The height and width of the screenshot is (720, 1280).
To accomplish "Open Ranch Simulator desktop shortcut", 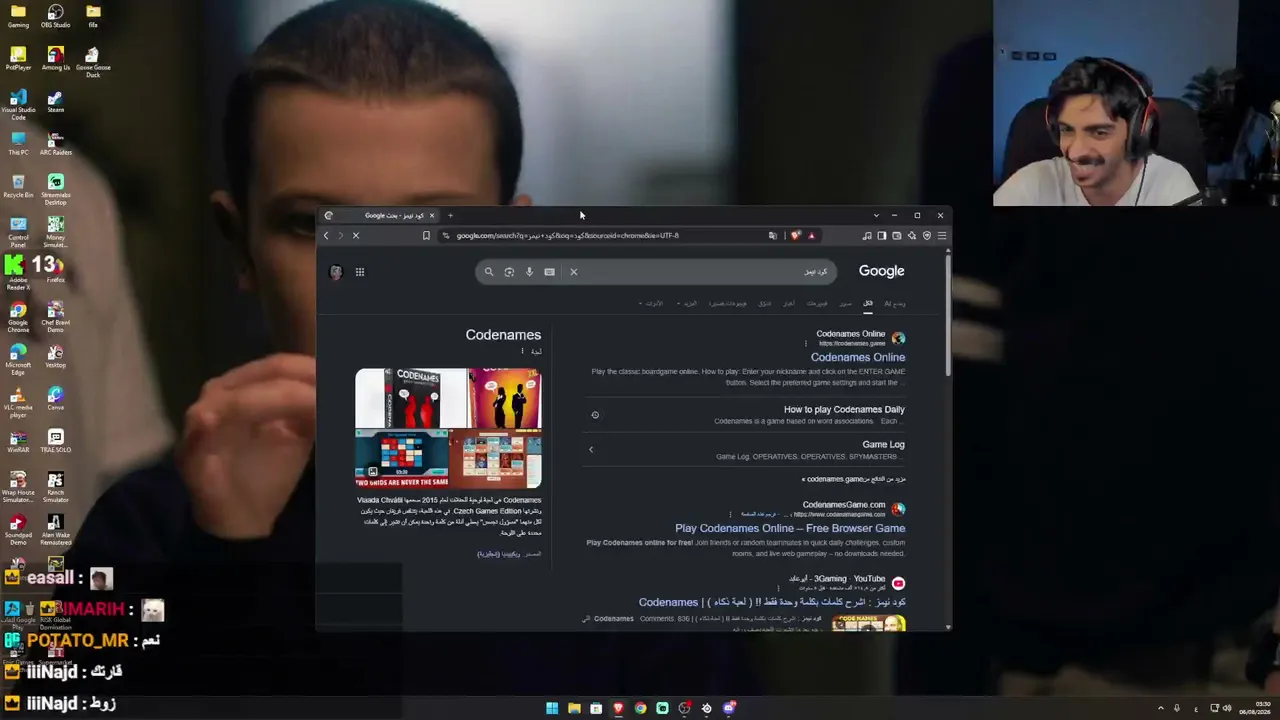I will point(55,488).
